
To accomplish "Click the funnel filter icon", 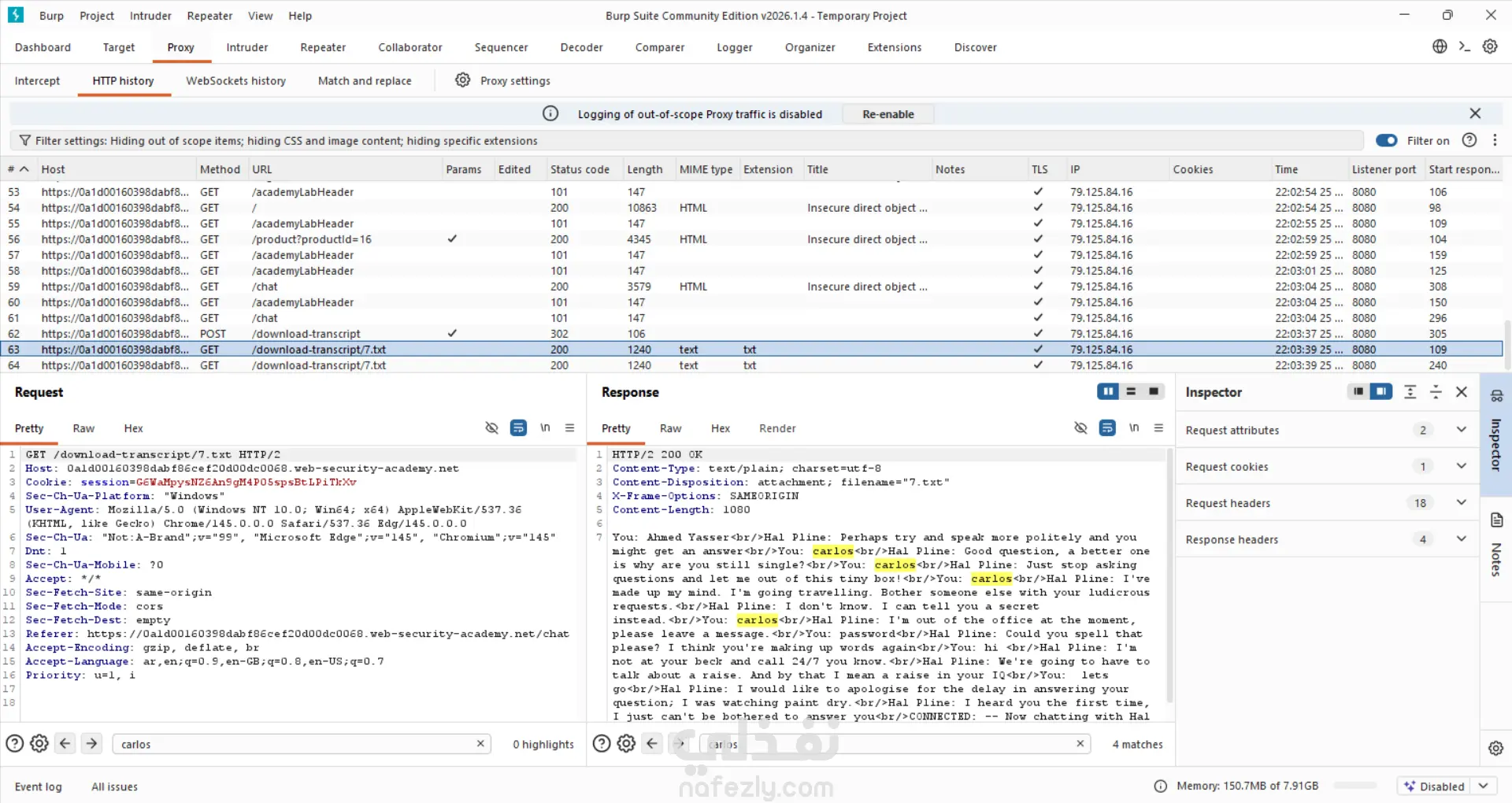I will pyautogui.click(x=25, y=140).
